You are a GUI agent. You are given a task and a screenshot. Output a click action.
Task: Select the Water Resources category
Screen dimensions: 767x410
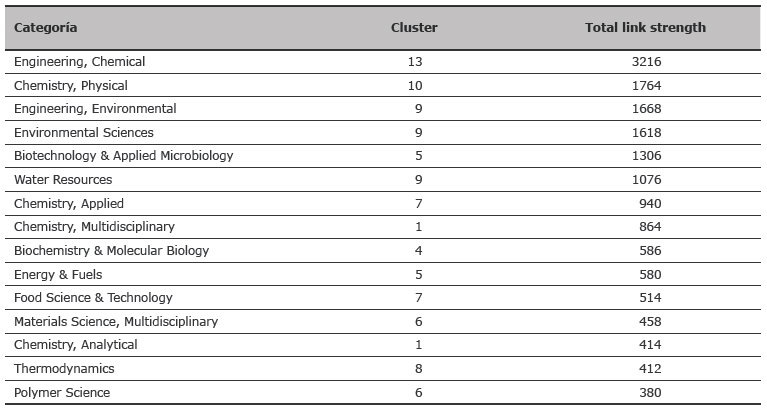click(63, 180)
